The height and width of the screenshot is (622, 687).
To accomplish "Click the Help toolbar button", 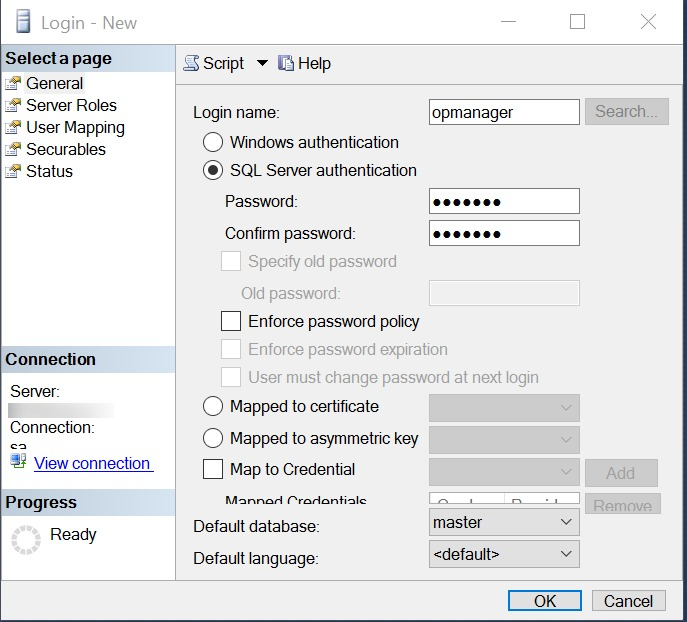I will point(305,63).
